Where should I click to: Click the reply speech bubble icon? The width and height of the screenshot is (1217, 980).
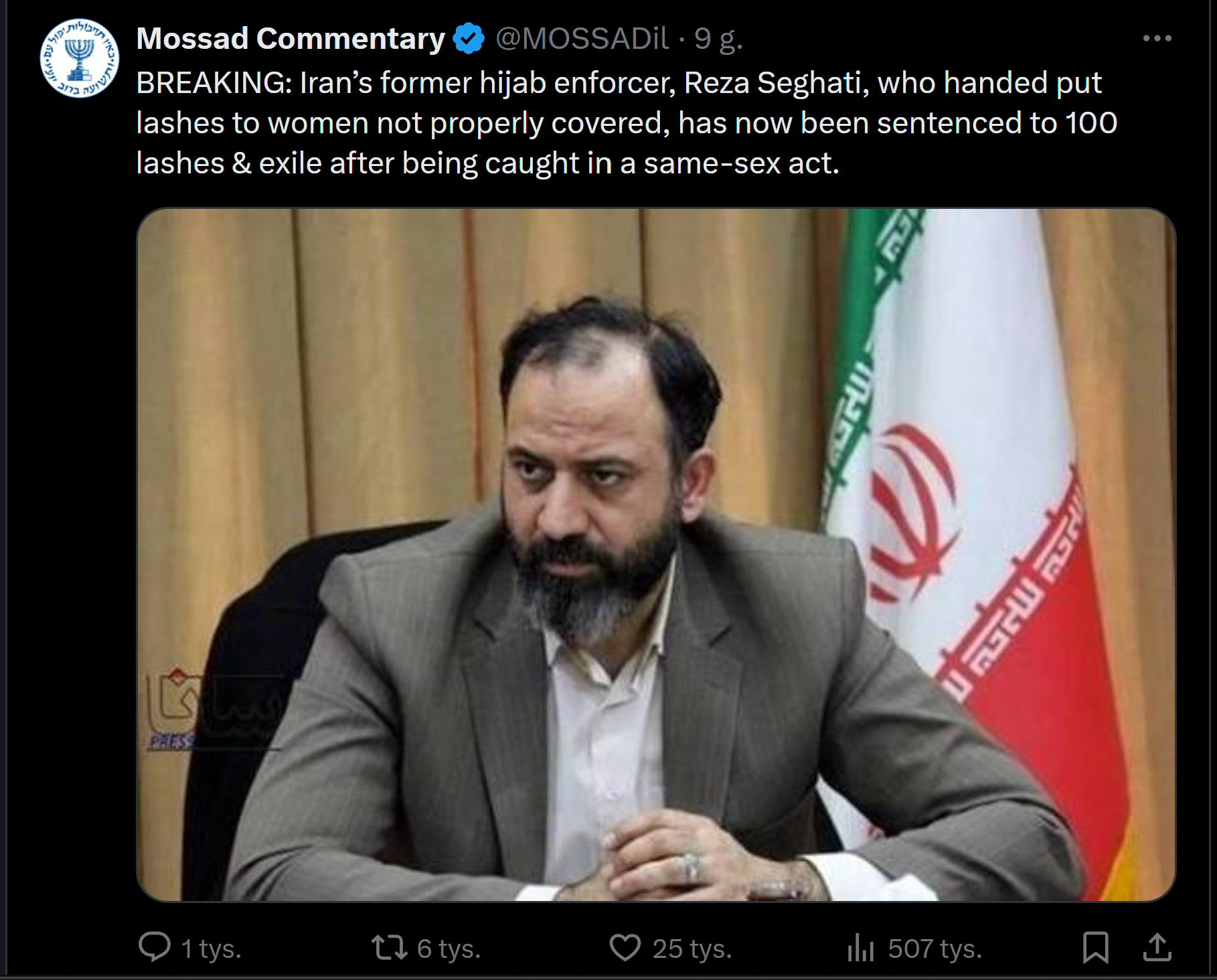(x=154, y=947)
